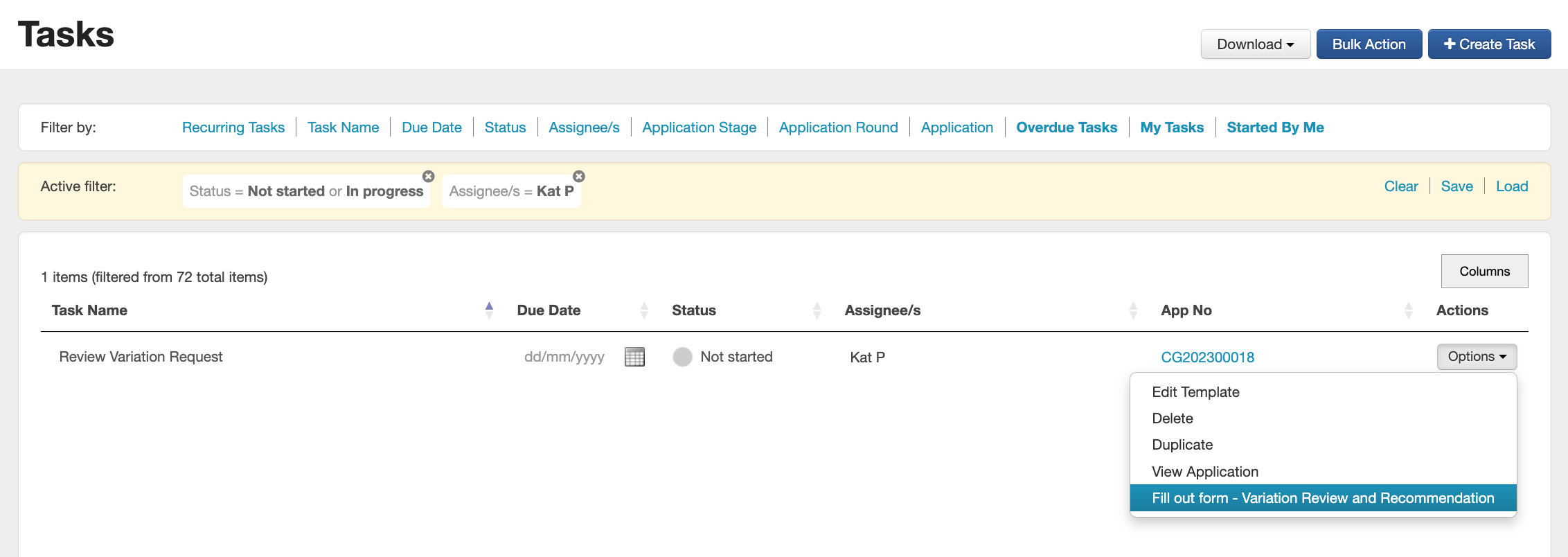Remove the Assignee/s Kat P filter chip
This screenshot has width=1568, height=557.
pos(579,177)
